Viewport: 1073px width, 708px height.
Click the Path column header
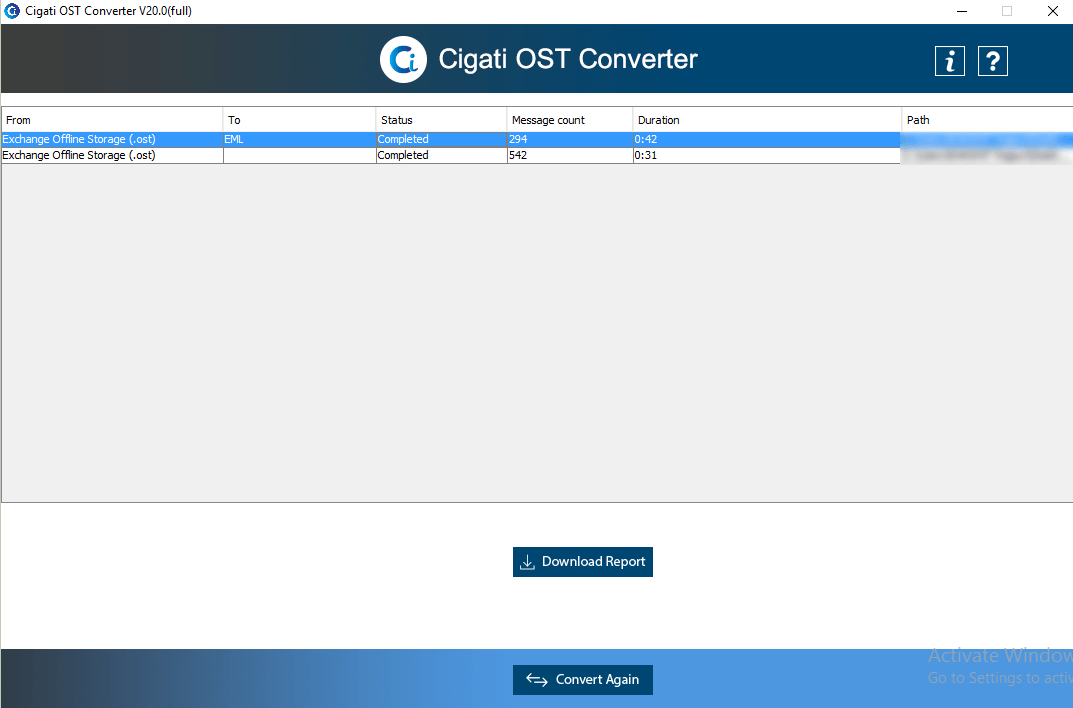click(987, 120)
